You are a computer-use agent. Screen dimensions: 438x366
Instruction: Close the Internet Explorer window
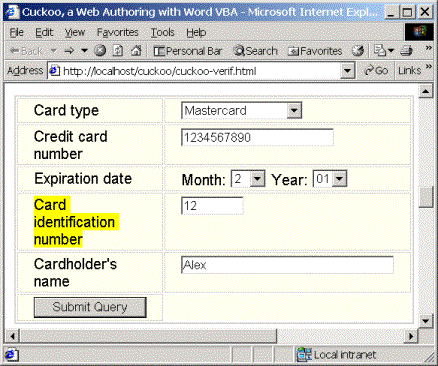(425, 12)
